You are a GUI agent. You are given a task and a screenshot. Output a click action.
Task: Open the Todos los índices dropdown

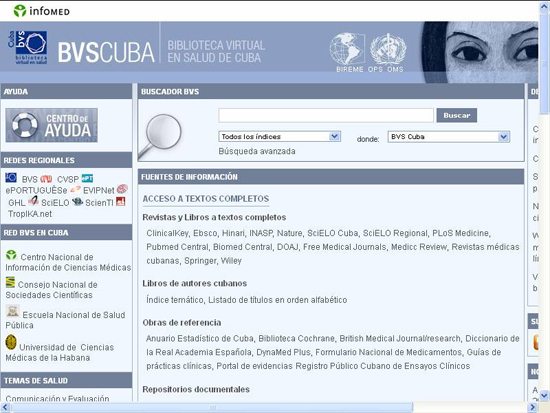coord(280,136)
